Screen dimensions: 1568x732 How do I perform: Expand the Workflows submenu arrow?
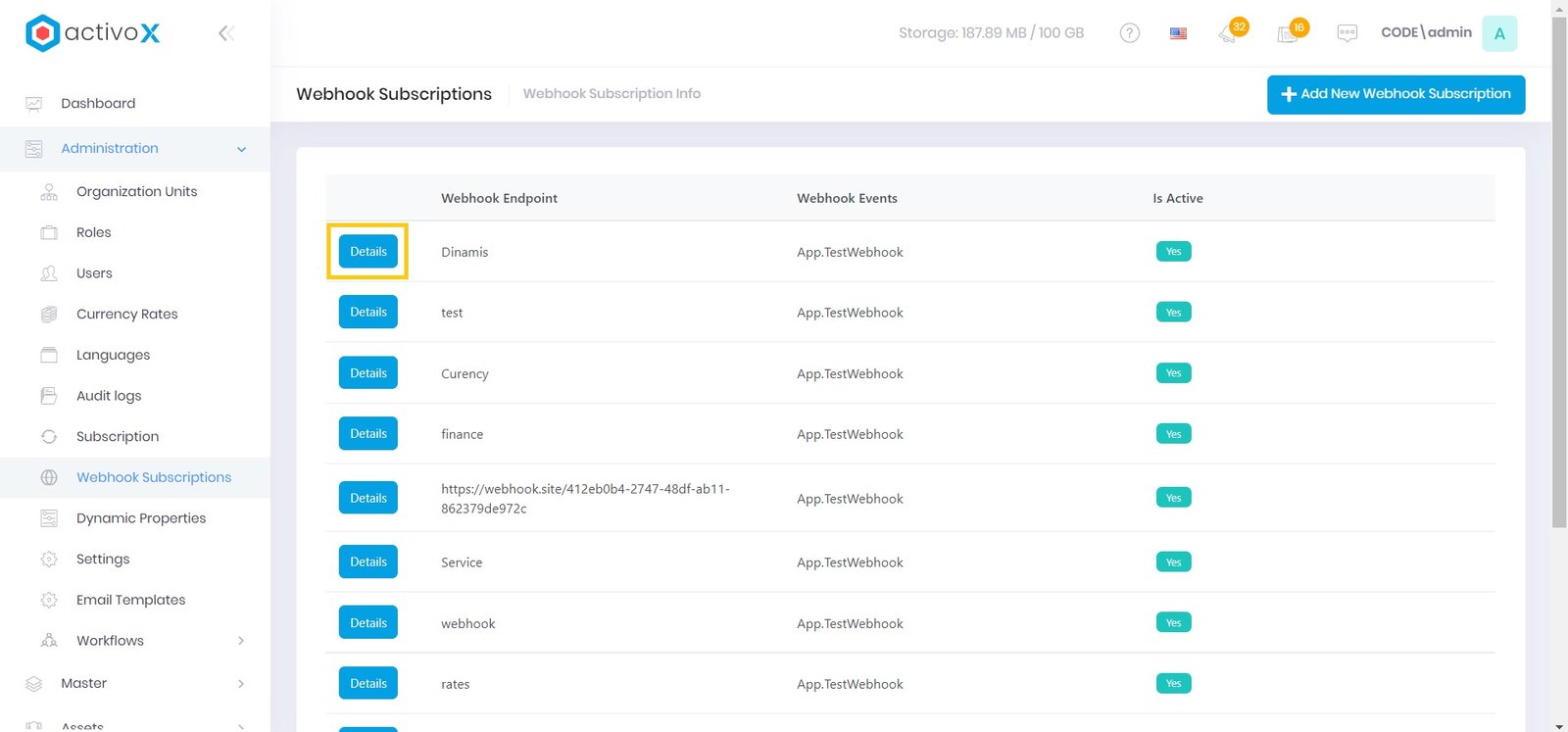click(241, 641)
